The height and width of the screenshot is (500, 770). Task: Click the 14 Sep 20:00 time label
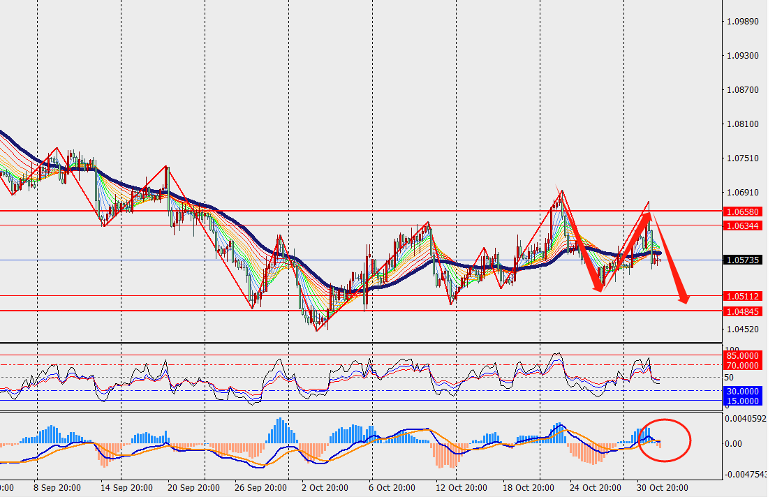point(126,488)
